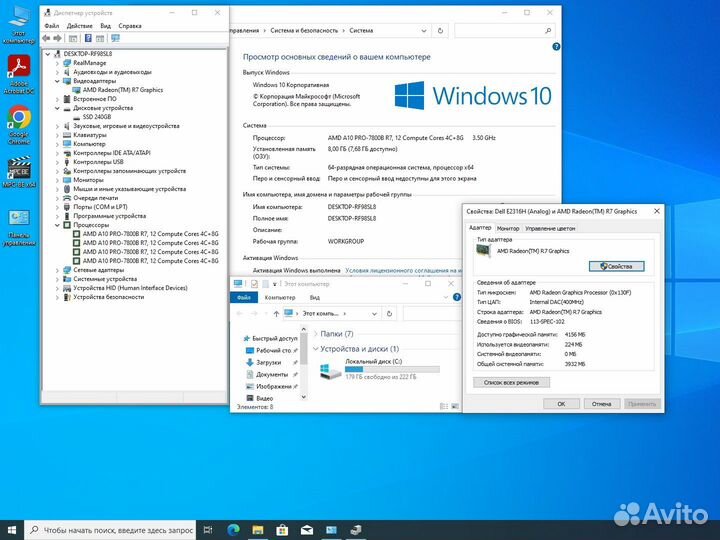Click the forward arrow in Device Manager toolbar
The image size is (720, 540).
pos(57,38)
